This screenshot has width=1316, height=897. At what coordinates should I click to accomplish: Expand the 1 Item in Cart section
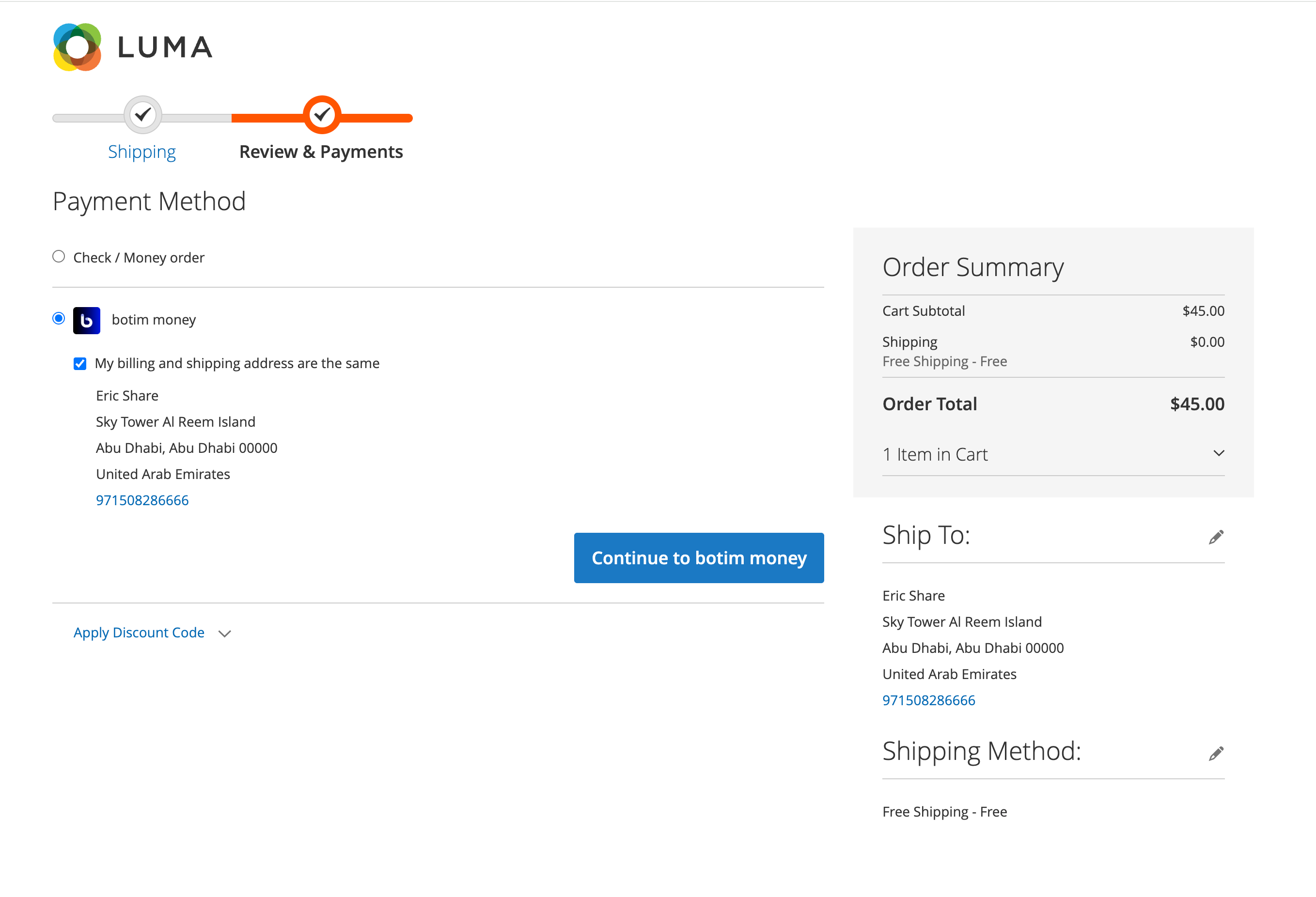point(1053,454)
